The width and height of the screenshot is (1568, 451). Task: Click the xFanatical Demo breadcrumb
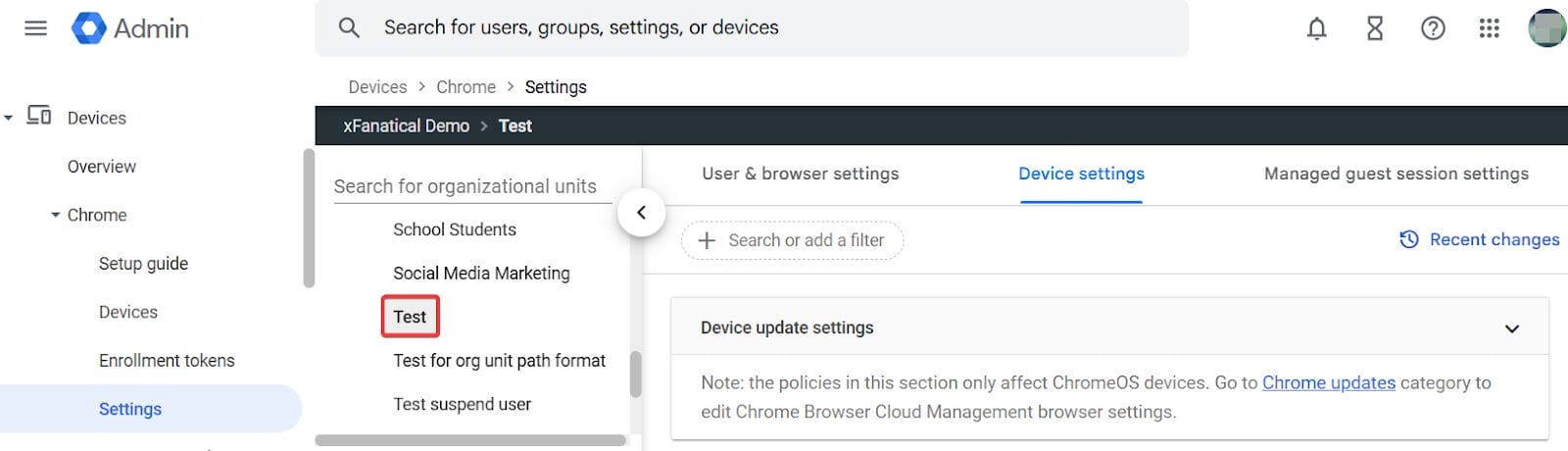pyautogui.click(x=406, y=125)
